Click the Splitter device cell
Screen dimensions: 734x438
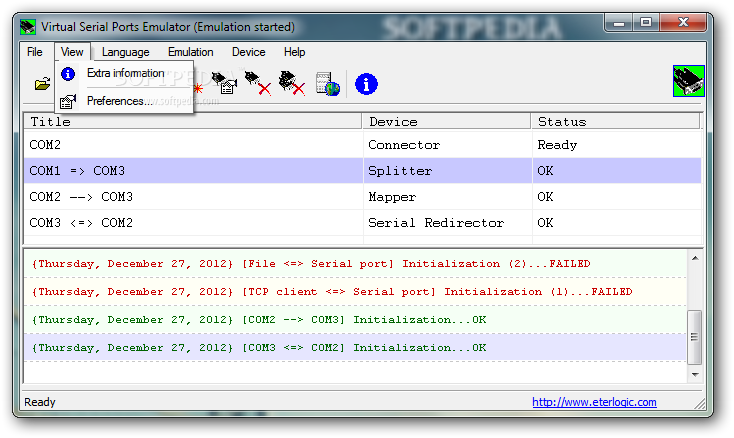pos(448,171)
